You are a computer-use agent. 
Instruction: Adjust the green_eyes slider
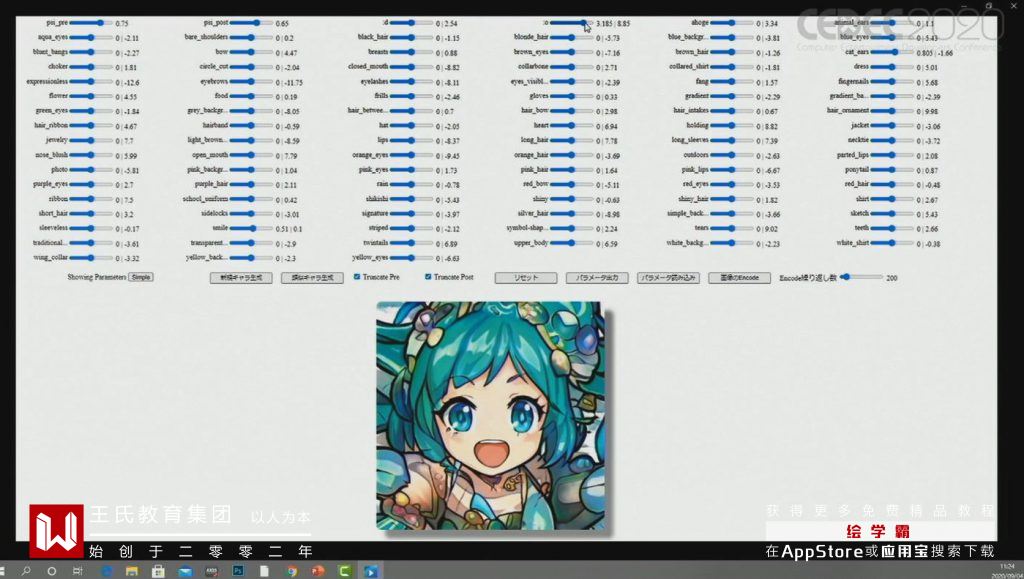pyautogui.click(x=91, y=111)
